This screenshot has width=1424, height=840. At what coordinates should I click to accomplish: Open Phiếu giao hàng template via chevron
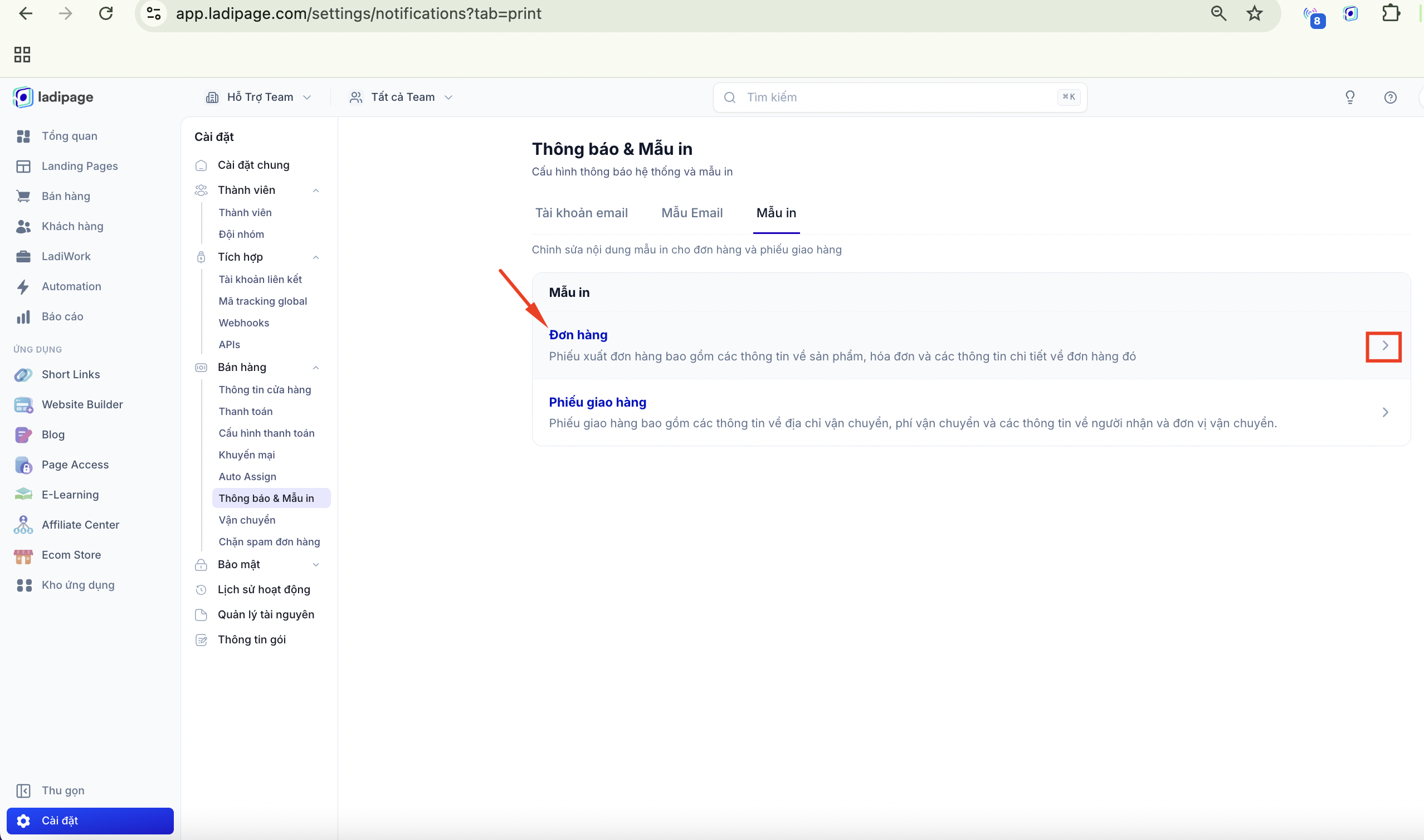pos(1384,412)
